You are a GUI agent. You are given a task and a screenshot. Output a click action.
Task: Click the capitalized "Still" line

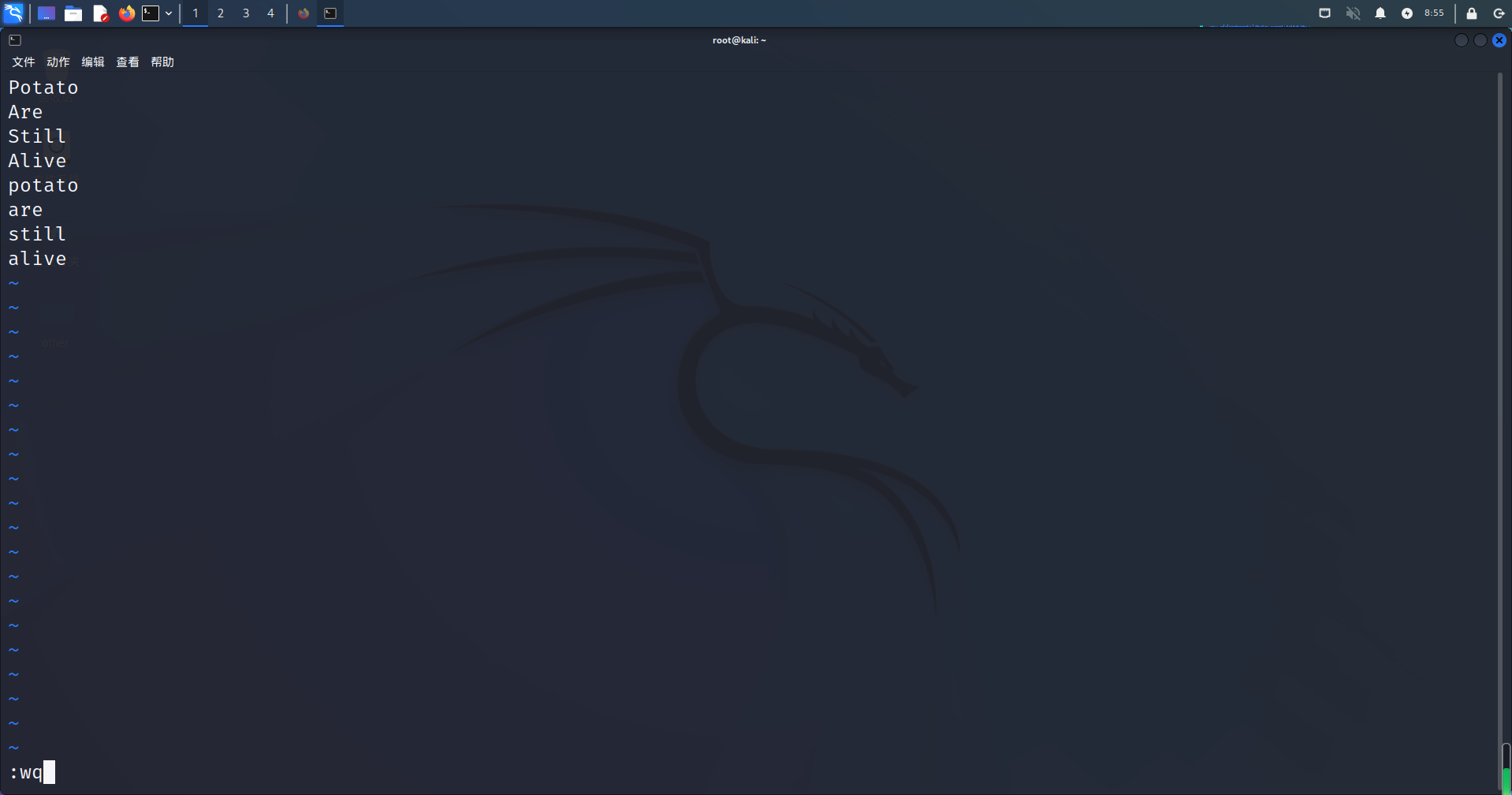pos(37,136)
